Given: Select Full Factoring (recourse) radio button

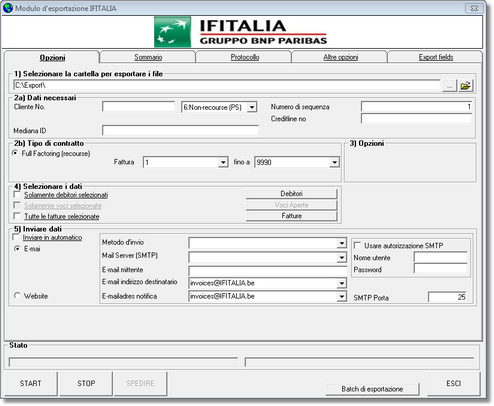Looking at the screenshot, I should pos(15,153).
